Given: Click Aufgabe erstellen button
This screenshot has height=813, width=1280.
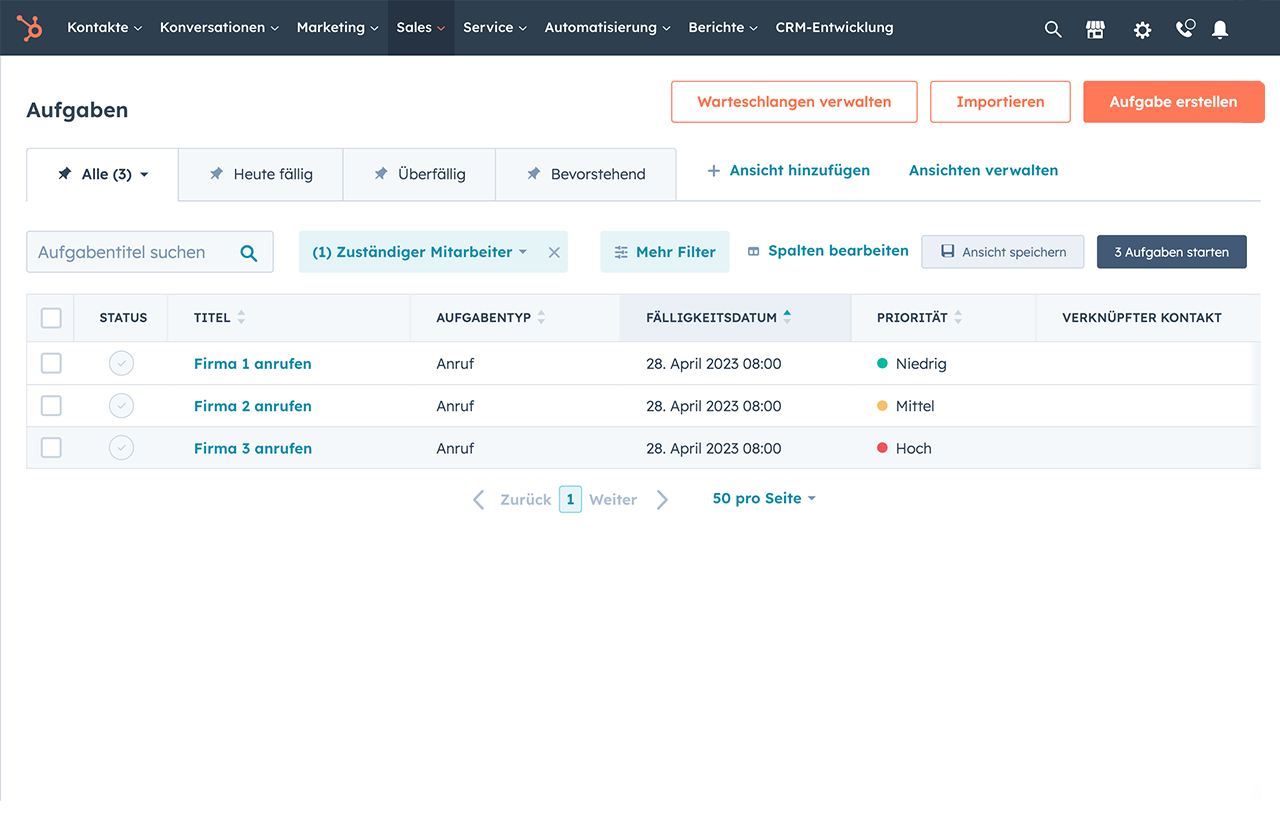Looking at the screenshot, I should click(x=1173, y=102).
